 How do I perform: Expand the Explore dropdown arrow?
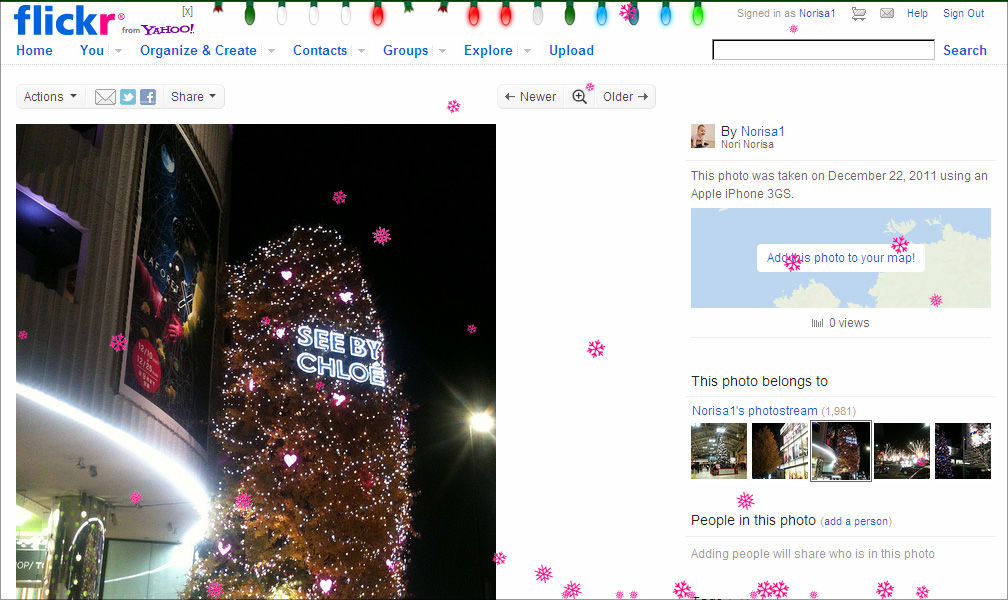coord(527,51)
